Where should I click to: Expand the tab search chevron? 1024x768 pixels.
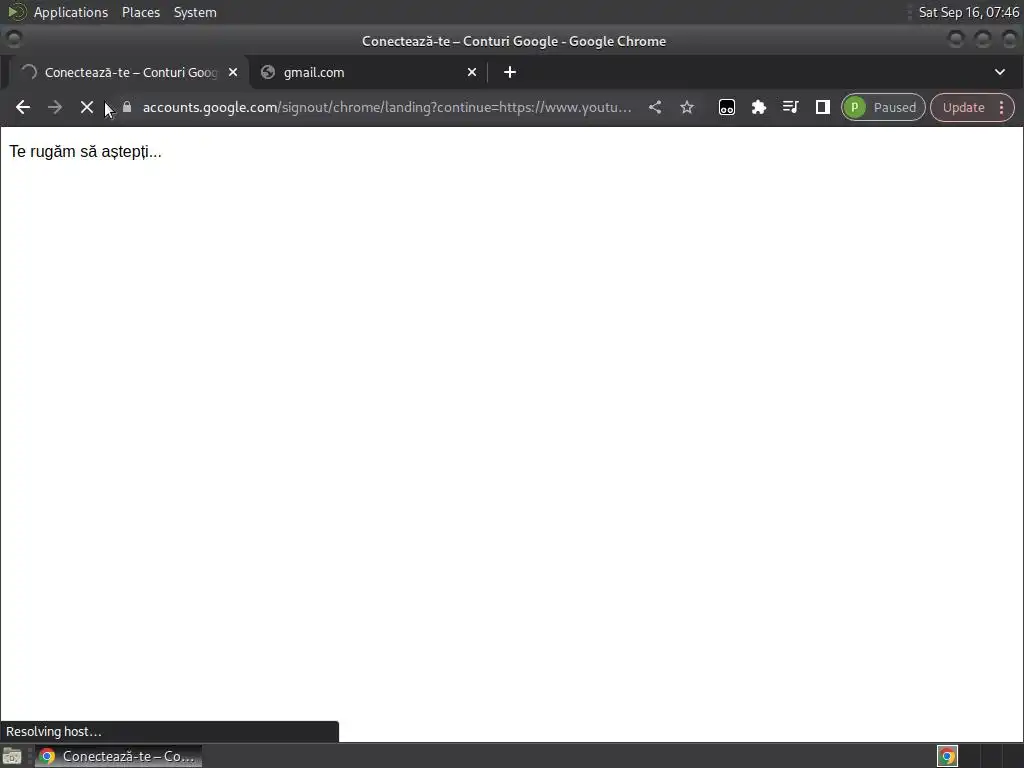pyautogui.click(x=1000, y=72)
